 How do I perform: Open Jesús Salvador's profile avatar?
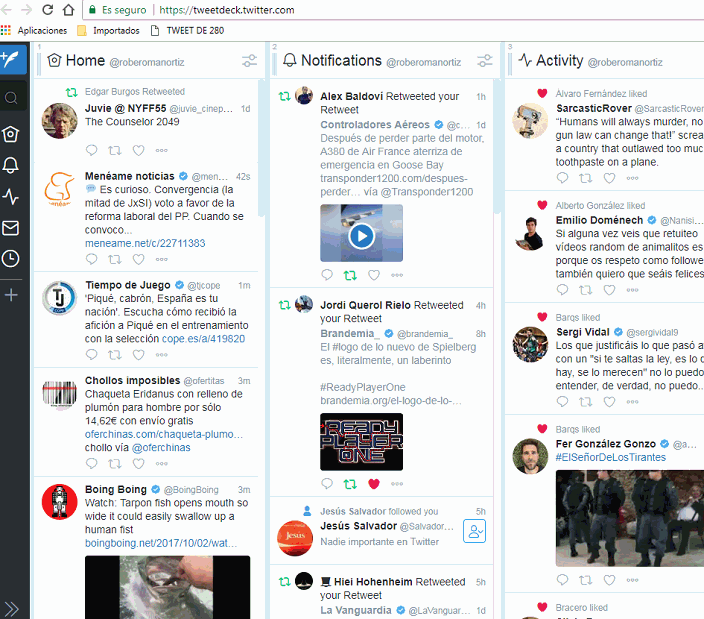click(295, 538)
